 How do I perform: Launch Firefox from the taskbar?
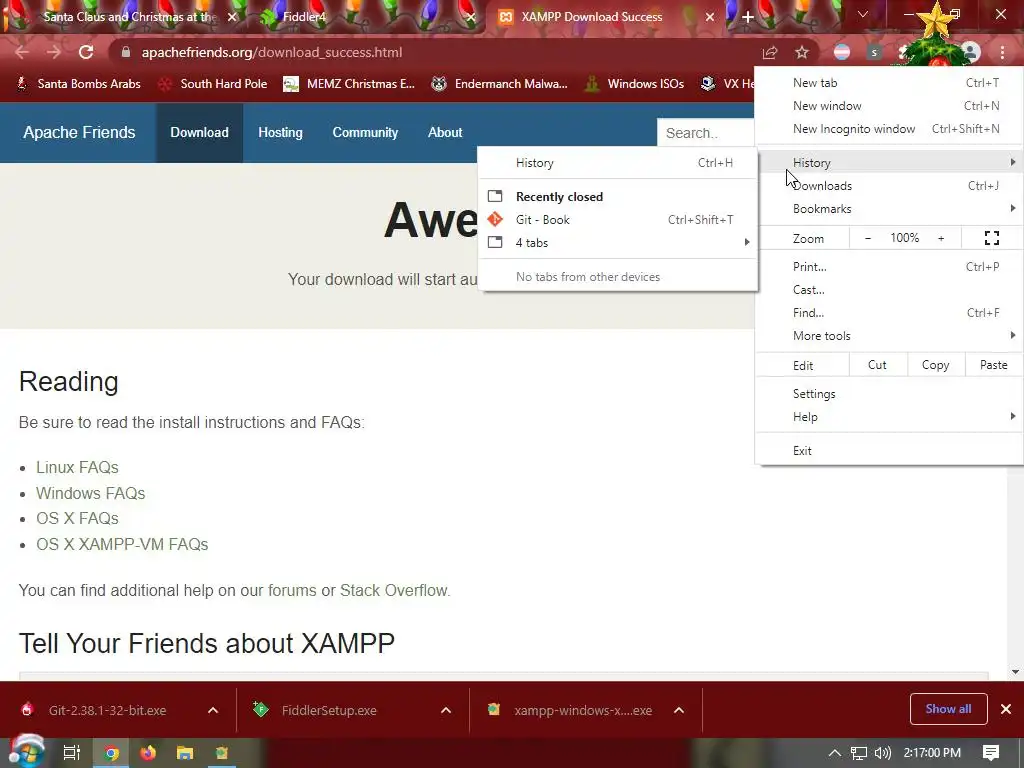click(x=148, y=753)
